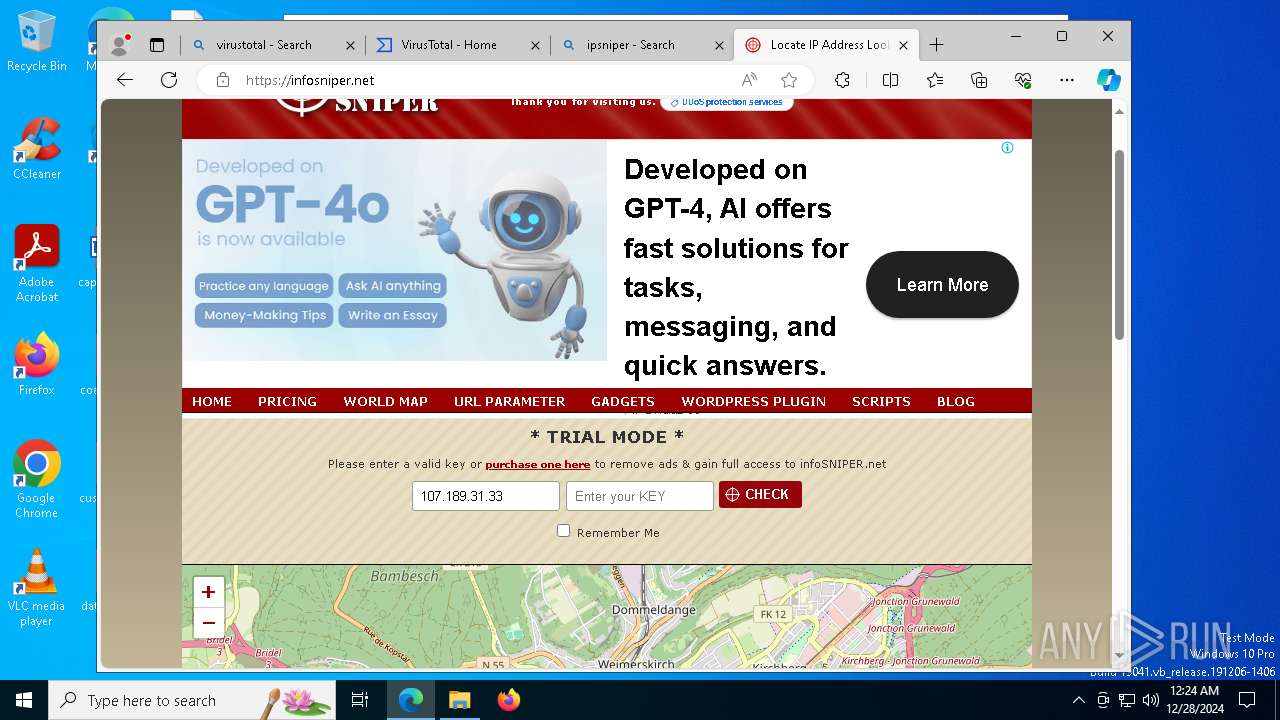Image resolution: width=1280 pixels, height=720 pixels.
Task: Open the BLOG menu item
Action: (x=956, y=401)
